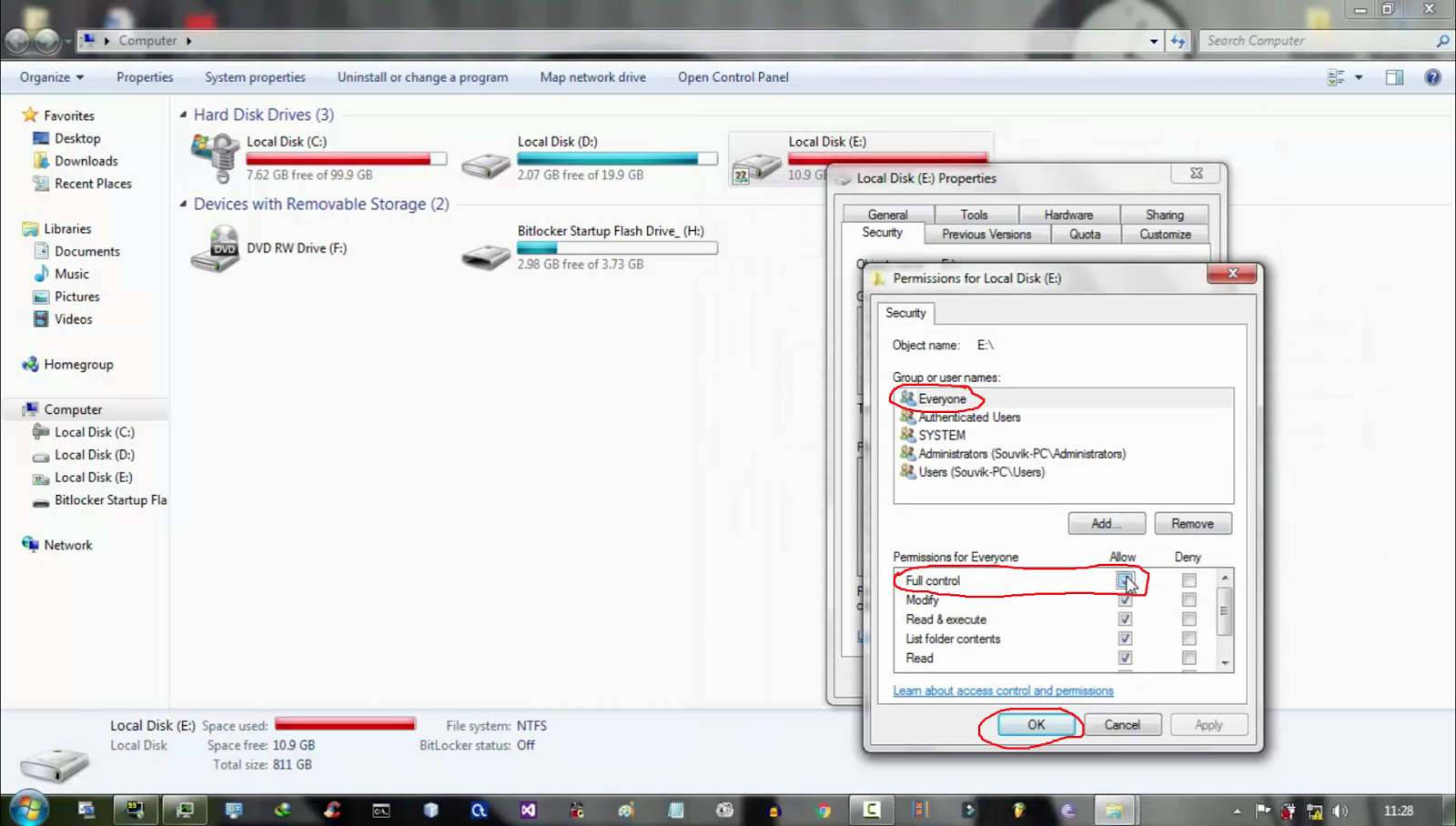Click the Add button for users
Image resolution: width=1456 pixels, height=826 pixels.
(1106, 523)
